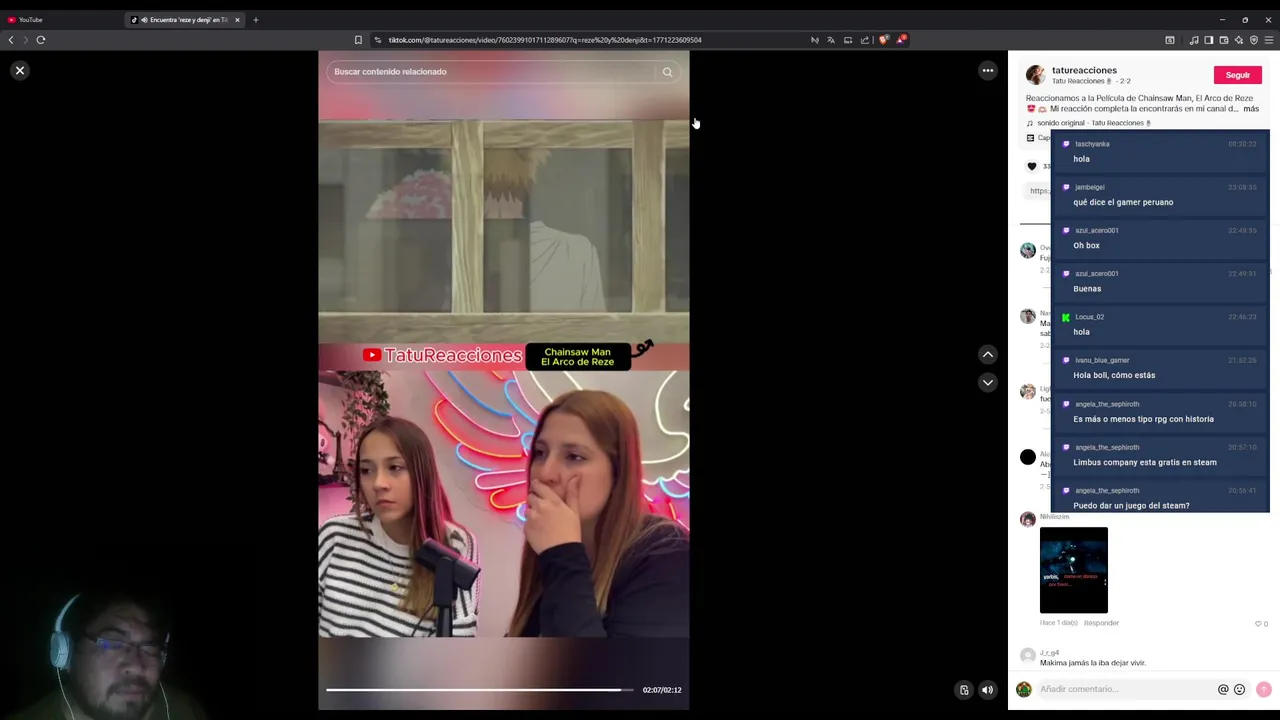Open the browser hamburger menu
The image size is (1280, 720).
(1269, 40)
